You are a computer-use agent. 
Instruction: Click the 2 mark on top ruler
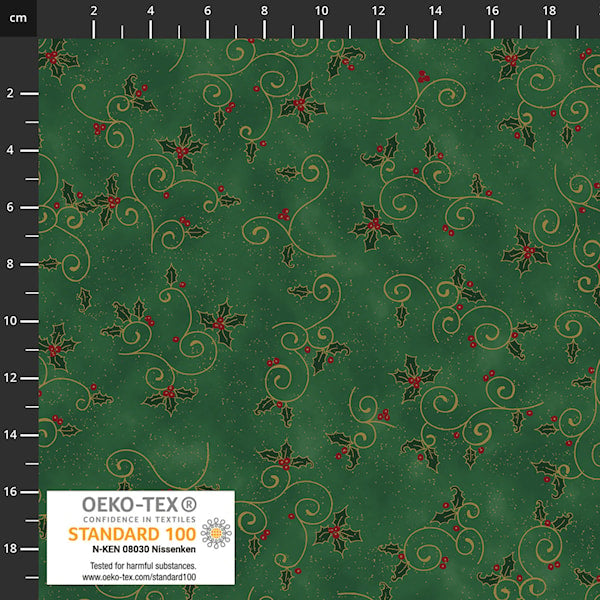tap(94, 10)
